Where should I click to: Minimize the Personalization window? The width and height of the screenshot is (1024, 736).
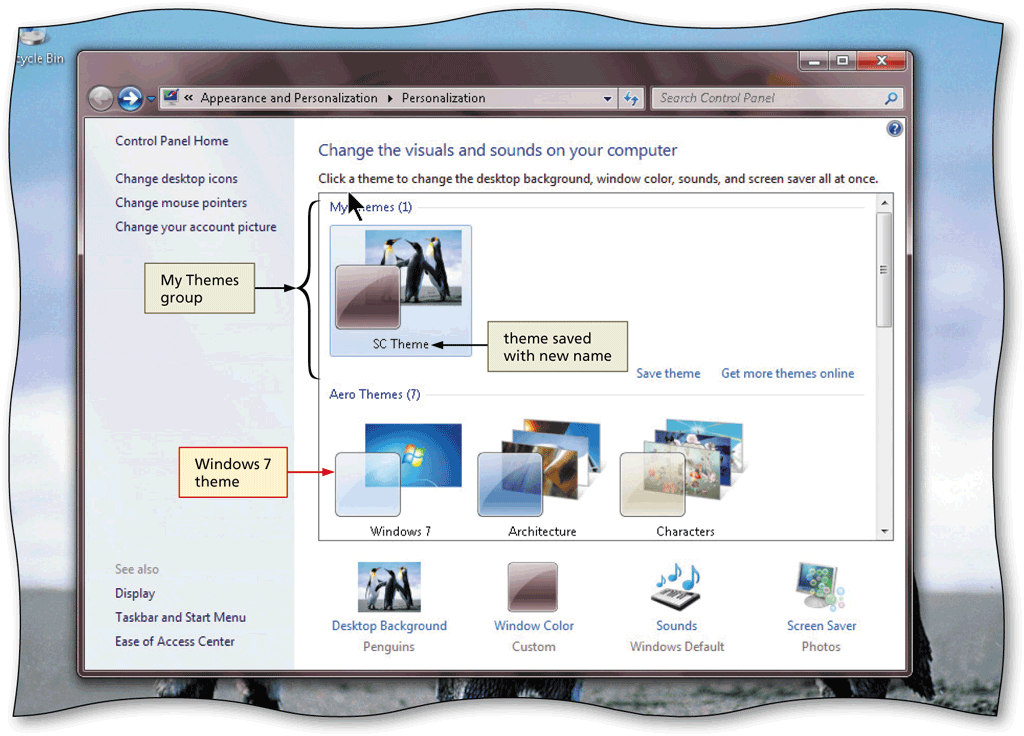click(x=814, y=61)
